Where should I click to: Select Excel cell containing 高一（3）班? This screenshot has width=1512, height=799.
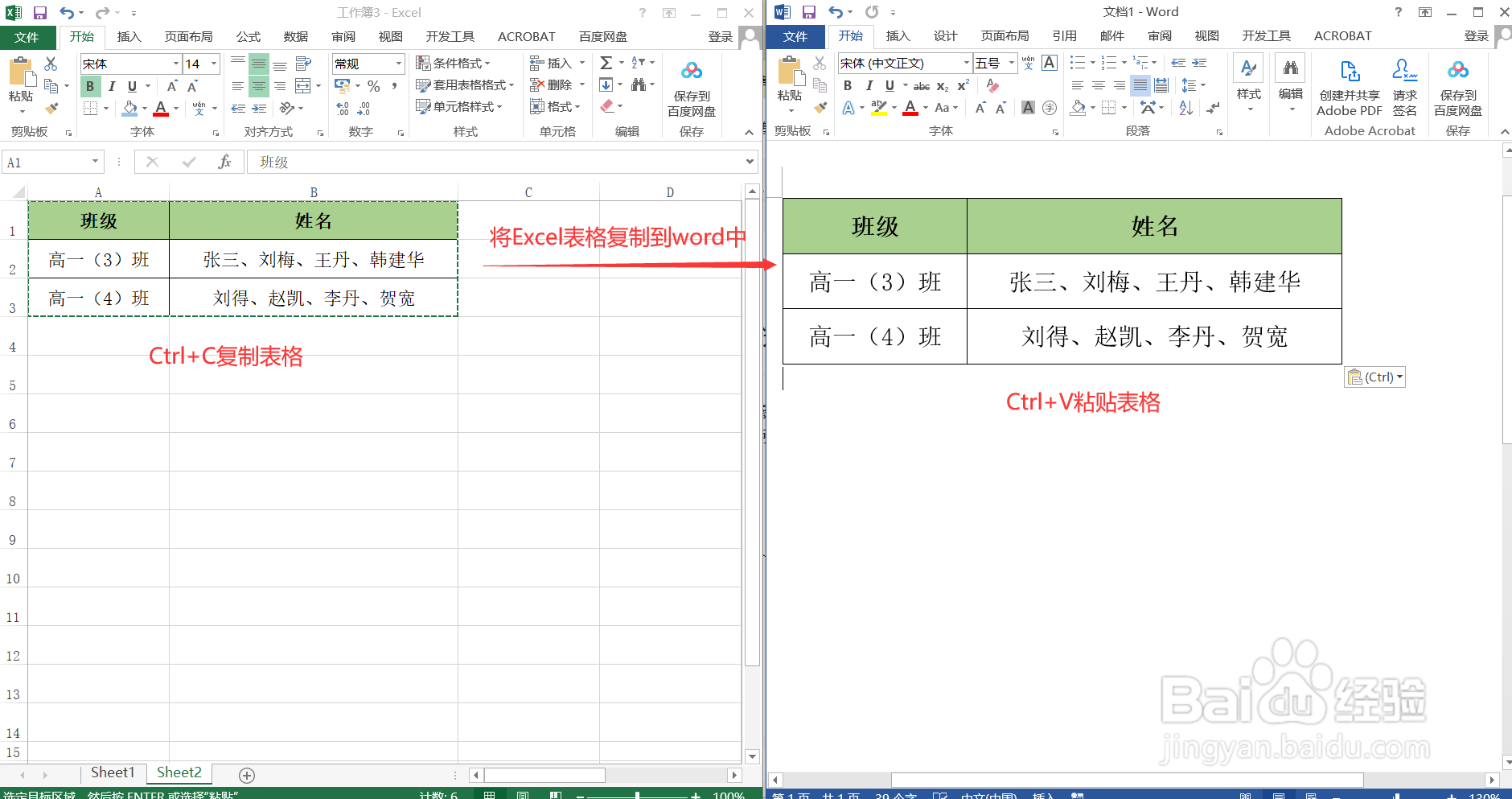pyautogui.click(x=99, y=259)
